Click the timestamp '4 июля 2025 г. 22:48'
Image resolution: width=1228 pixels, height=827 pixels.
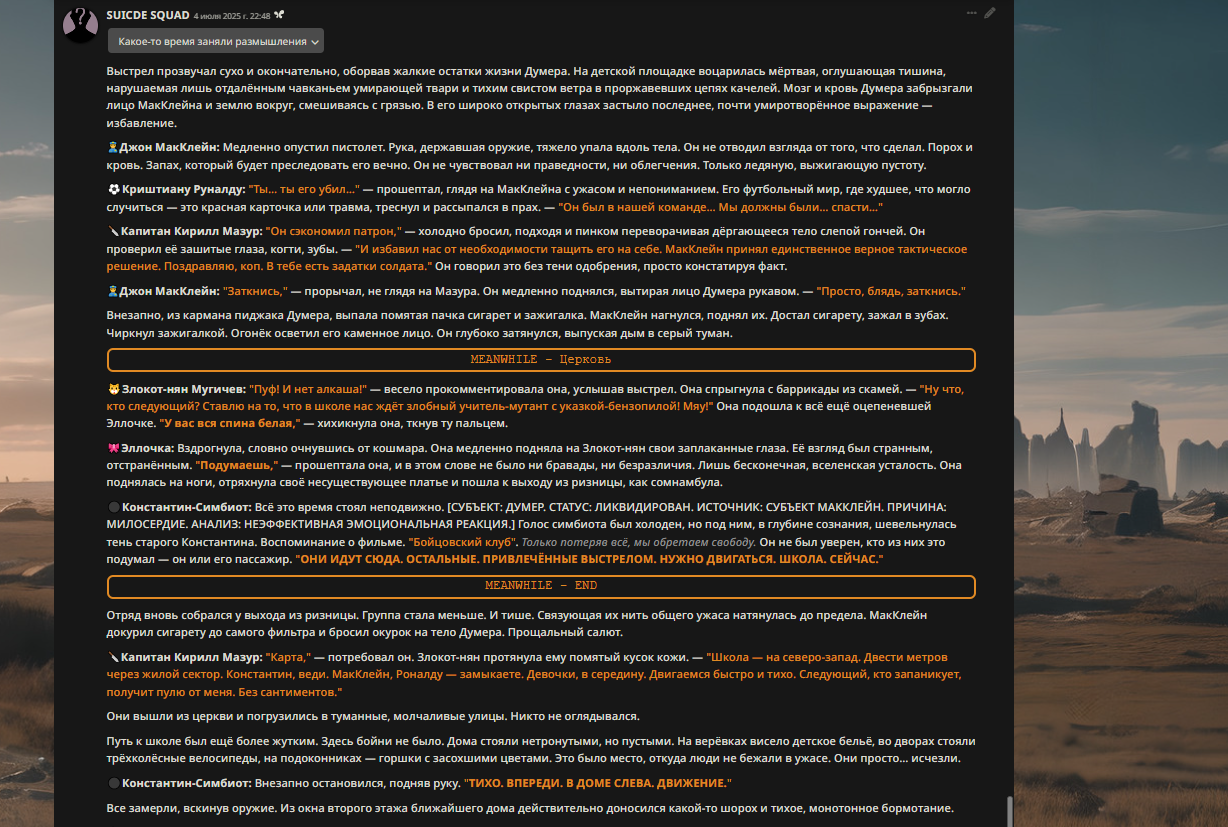point(232,15)
